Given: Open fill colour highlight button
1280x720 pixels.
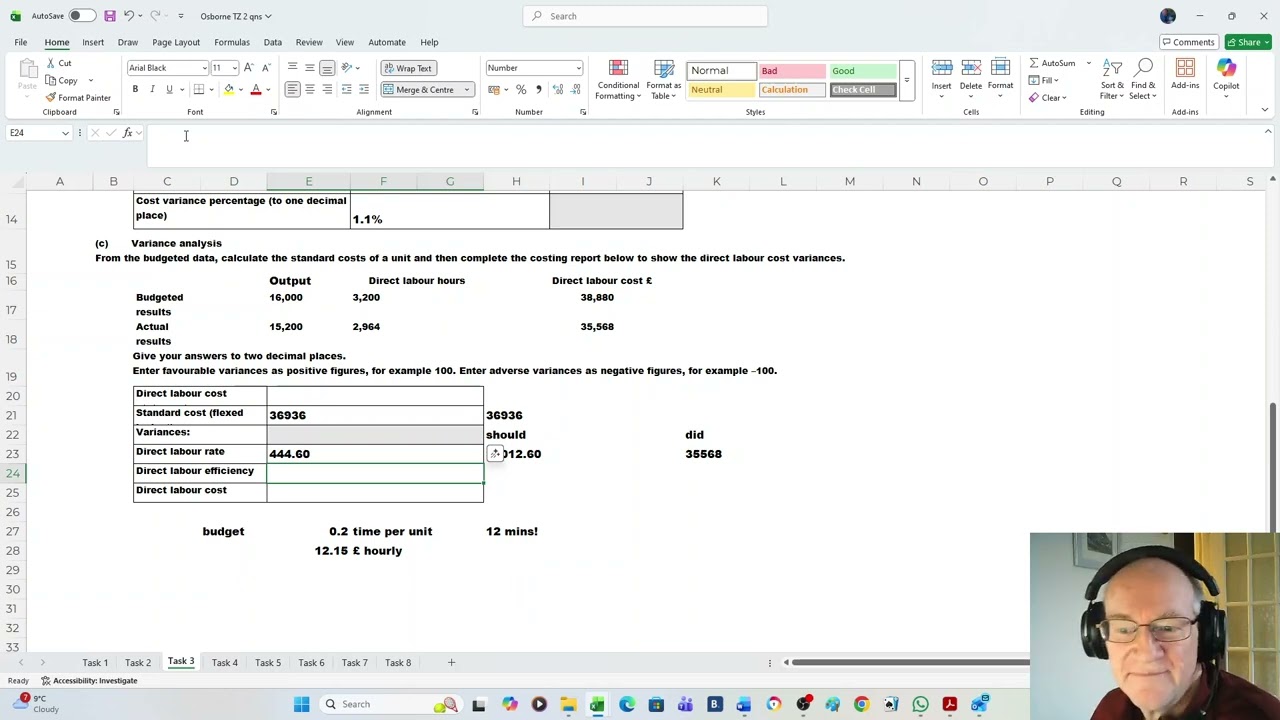Looking at the screenshot, I should coord(229,90).
